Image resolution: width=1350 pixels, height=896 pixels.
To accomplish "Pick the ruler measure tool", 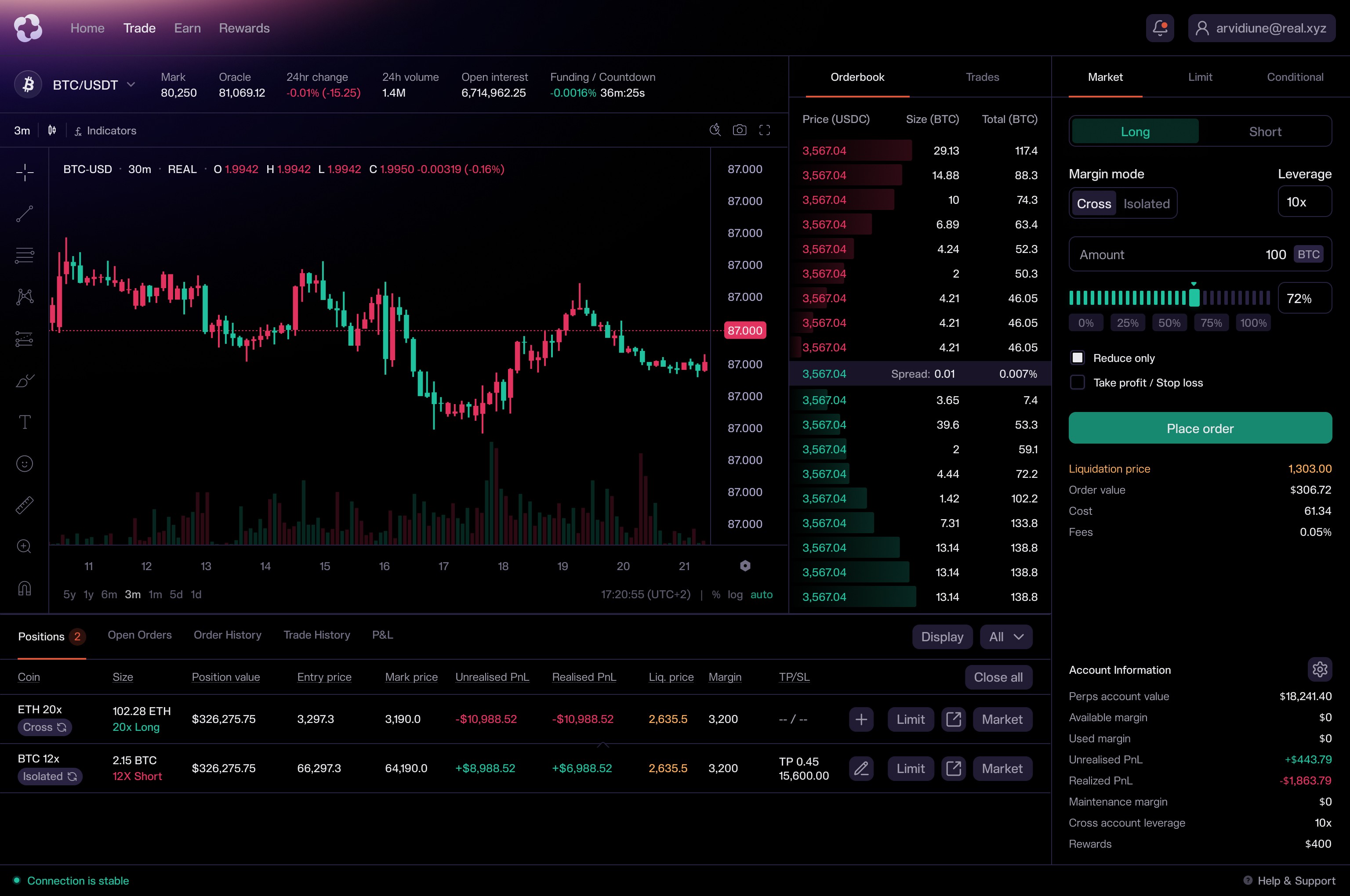I will tap(25, 505).
